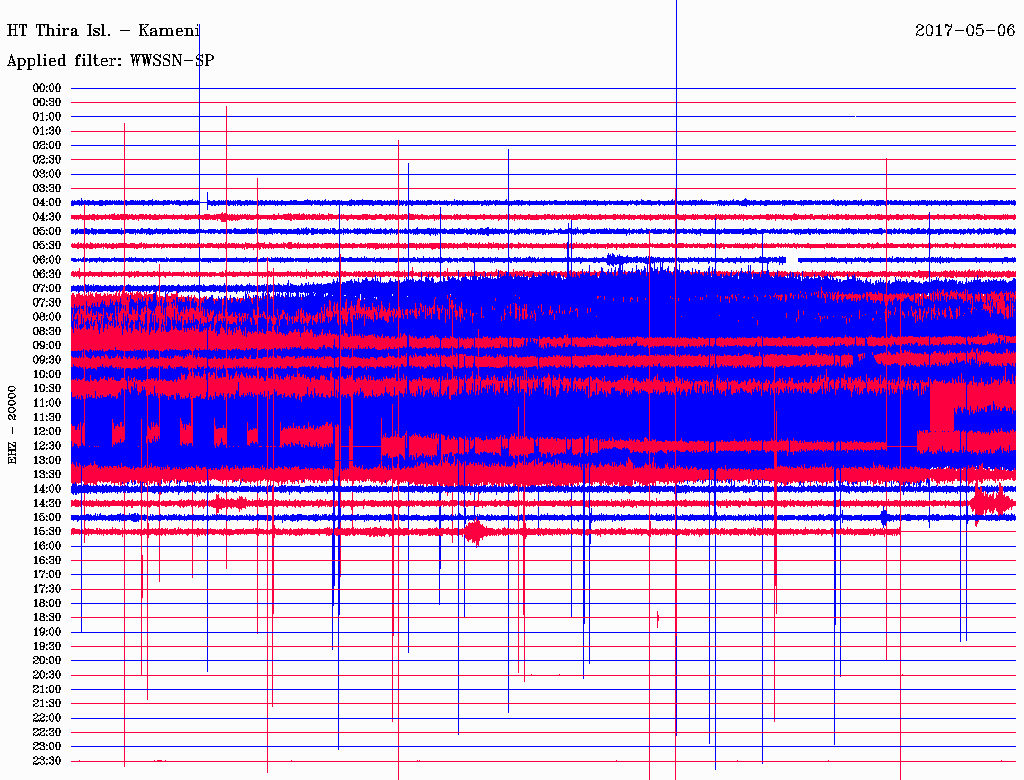Click the 05:30 time label

[47, 245]
